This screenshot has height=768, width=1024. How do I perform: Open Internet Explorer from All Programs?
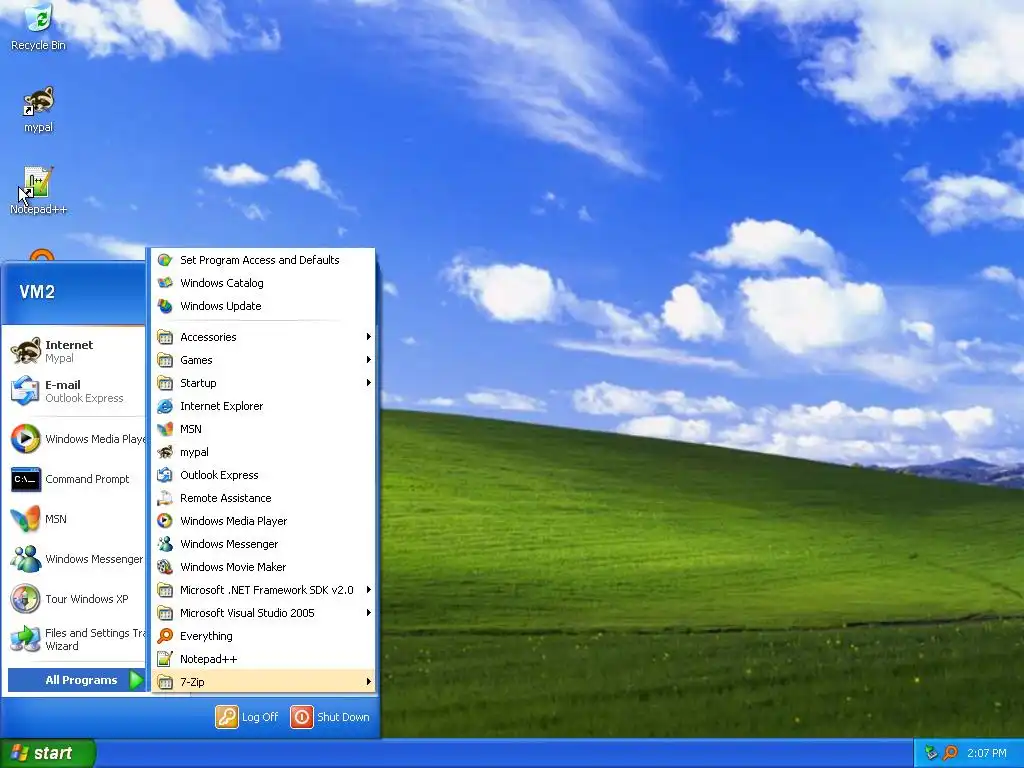click(264, 406)
